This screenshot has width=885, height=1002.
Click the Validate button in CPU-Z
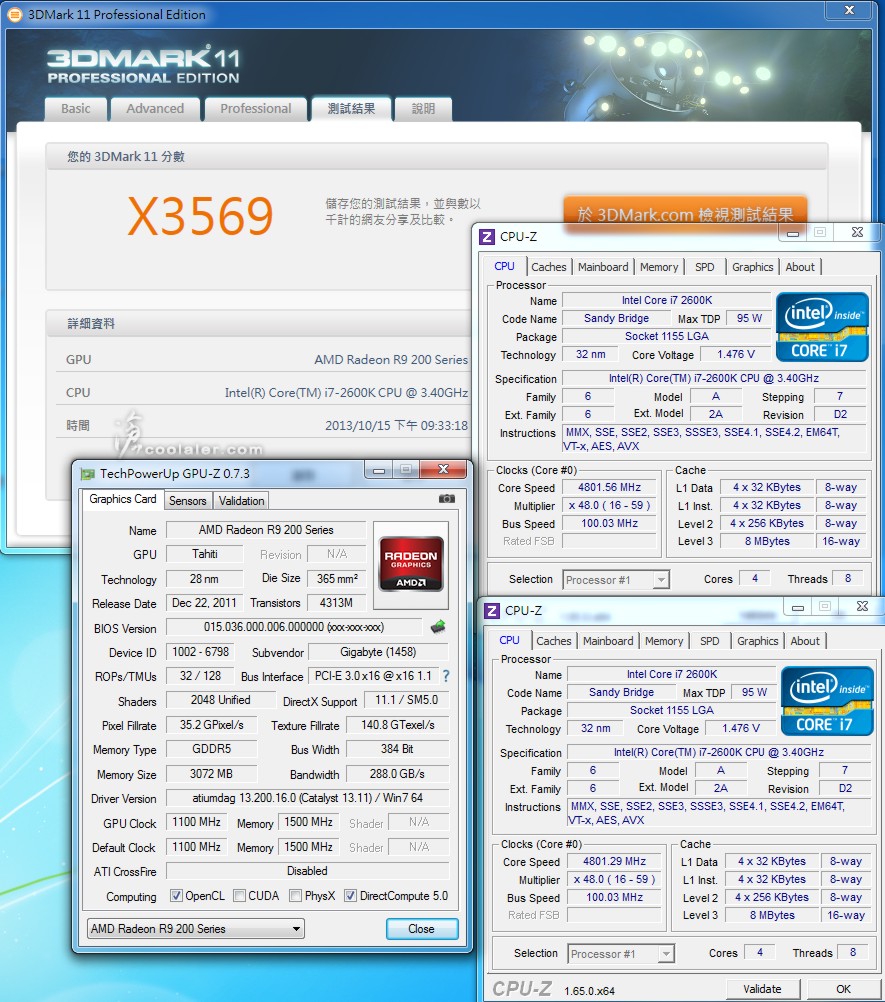(x=762, y=989)
